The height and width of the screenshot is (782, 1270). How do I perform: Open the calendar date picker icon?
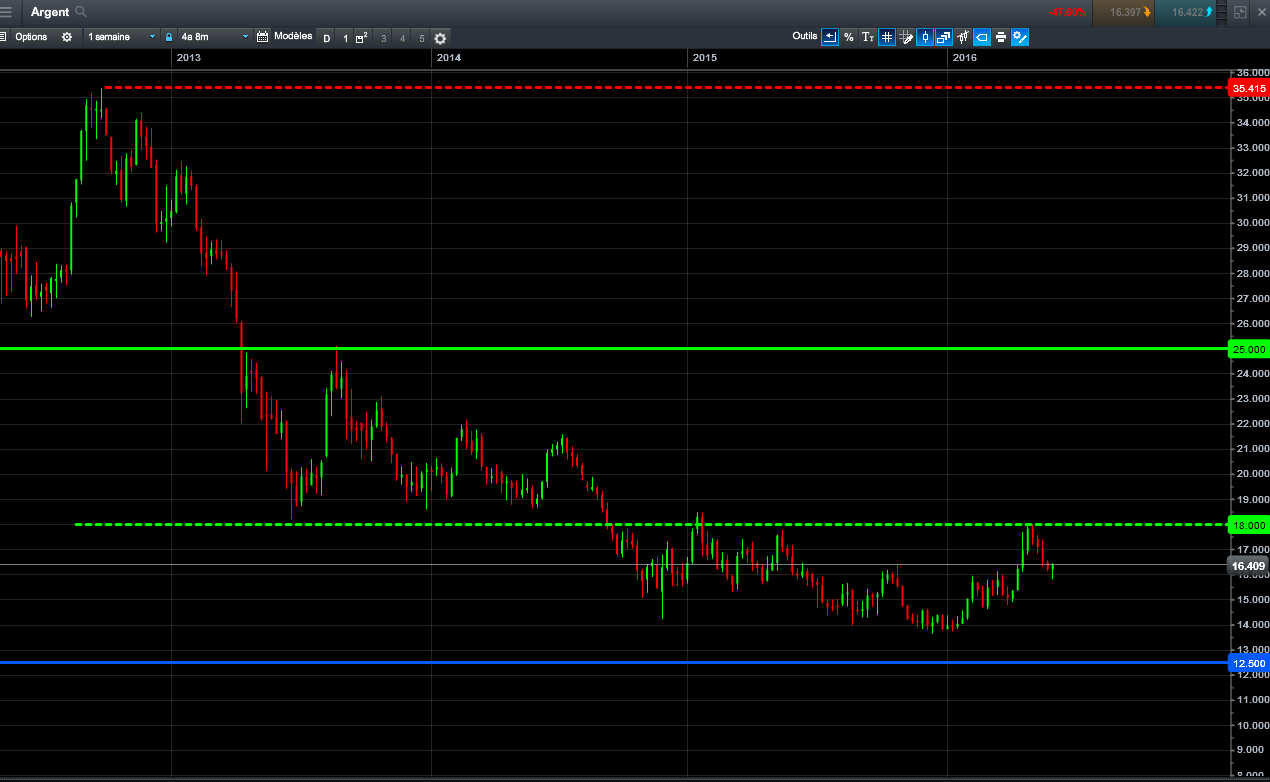coord(263,37)
